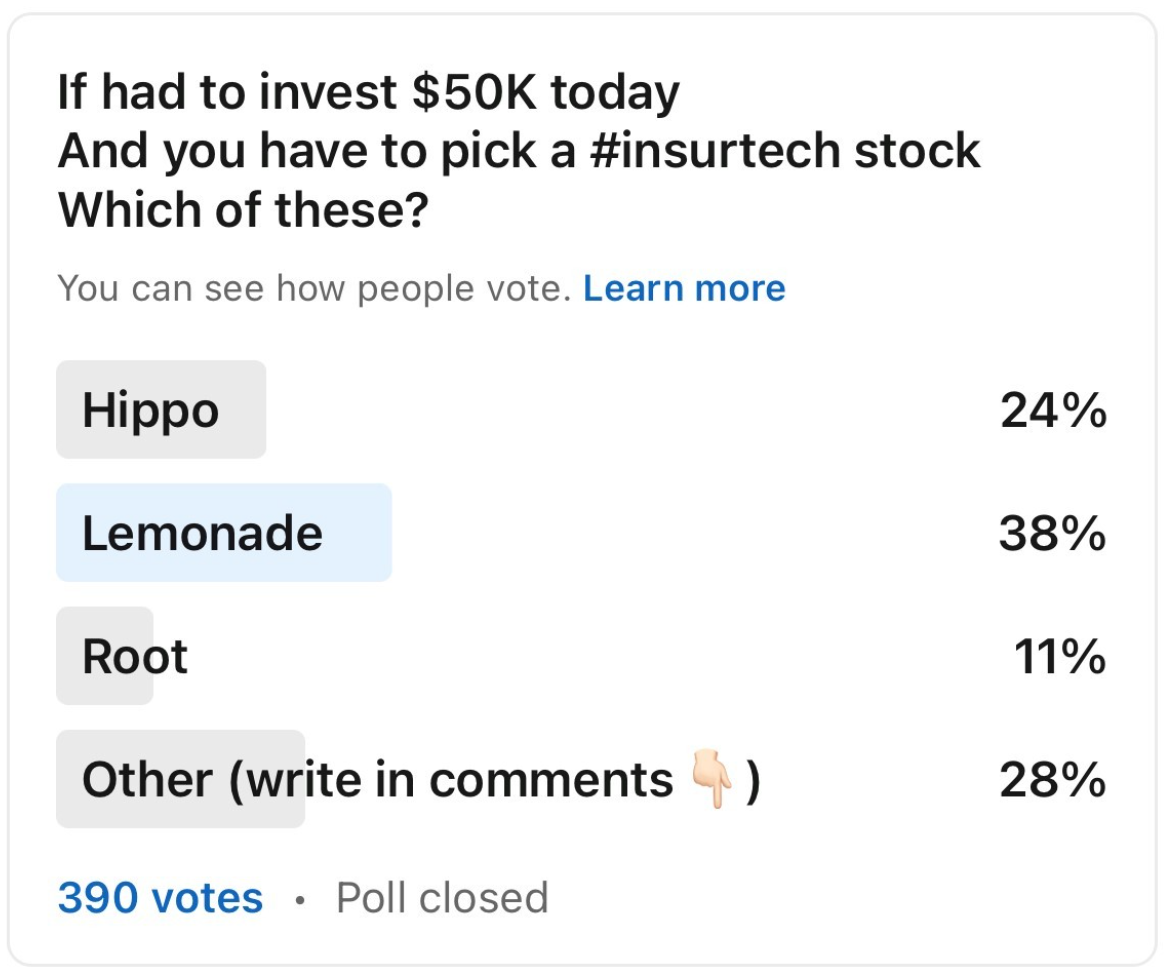Click the 38% result for Lemonade
The image size is (1170, 978).
click(x=1052, y=533)
